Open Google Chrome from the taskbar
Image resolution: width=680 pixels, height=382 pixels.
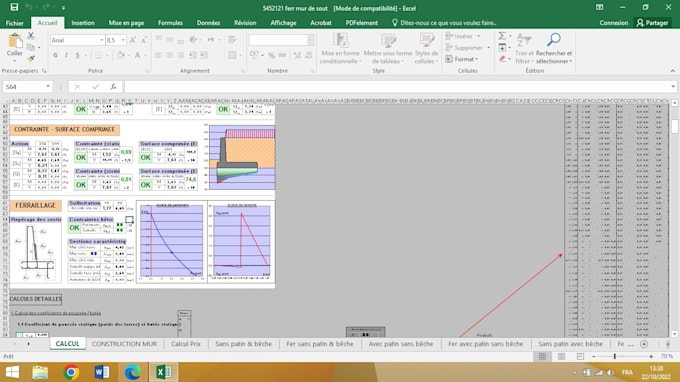coord(71,372)
